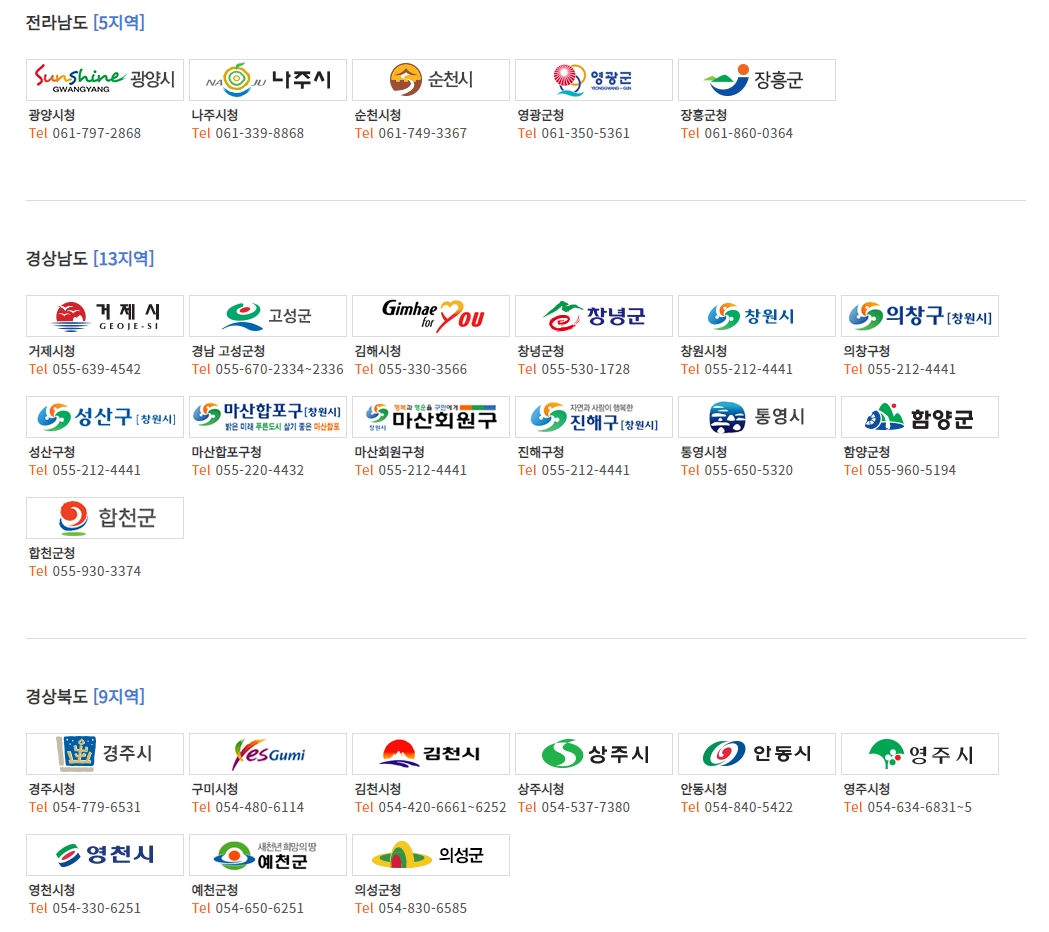Click the 장흥군 logo banner
This screenshot has height=932, width=1049.
[x=757, y=80]
